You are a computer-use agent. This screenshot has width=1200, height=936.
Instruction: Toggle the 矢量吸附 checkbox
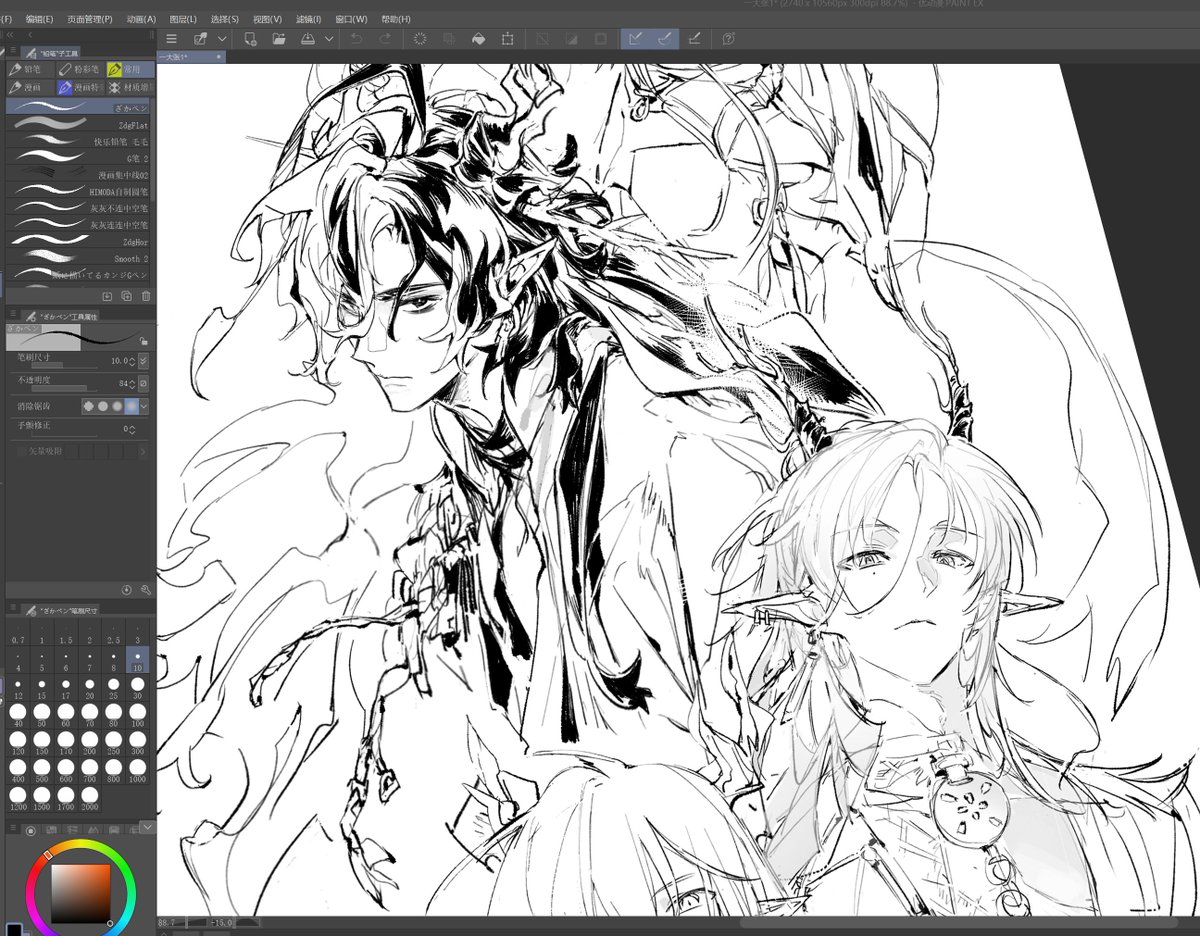pos(22,452)
